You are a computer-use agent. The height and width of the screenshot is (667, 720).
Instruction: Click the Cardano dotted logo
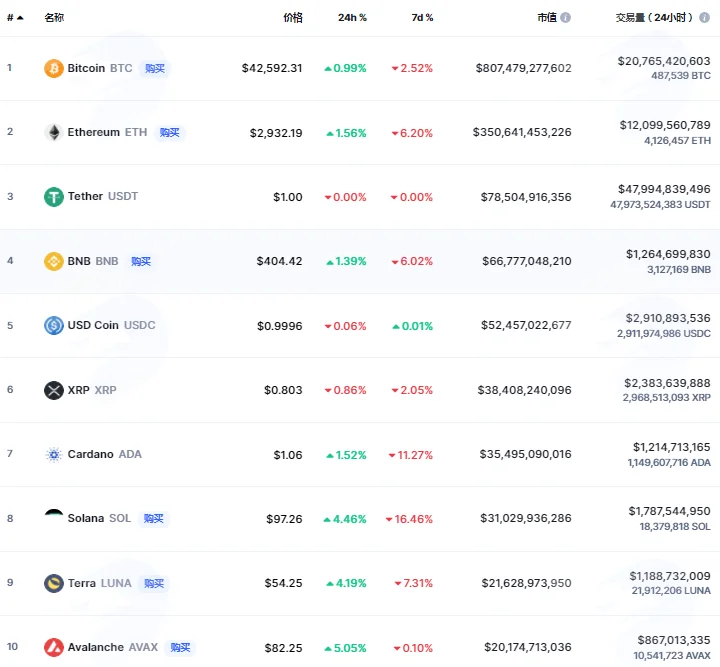[x=54, y=454]
